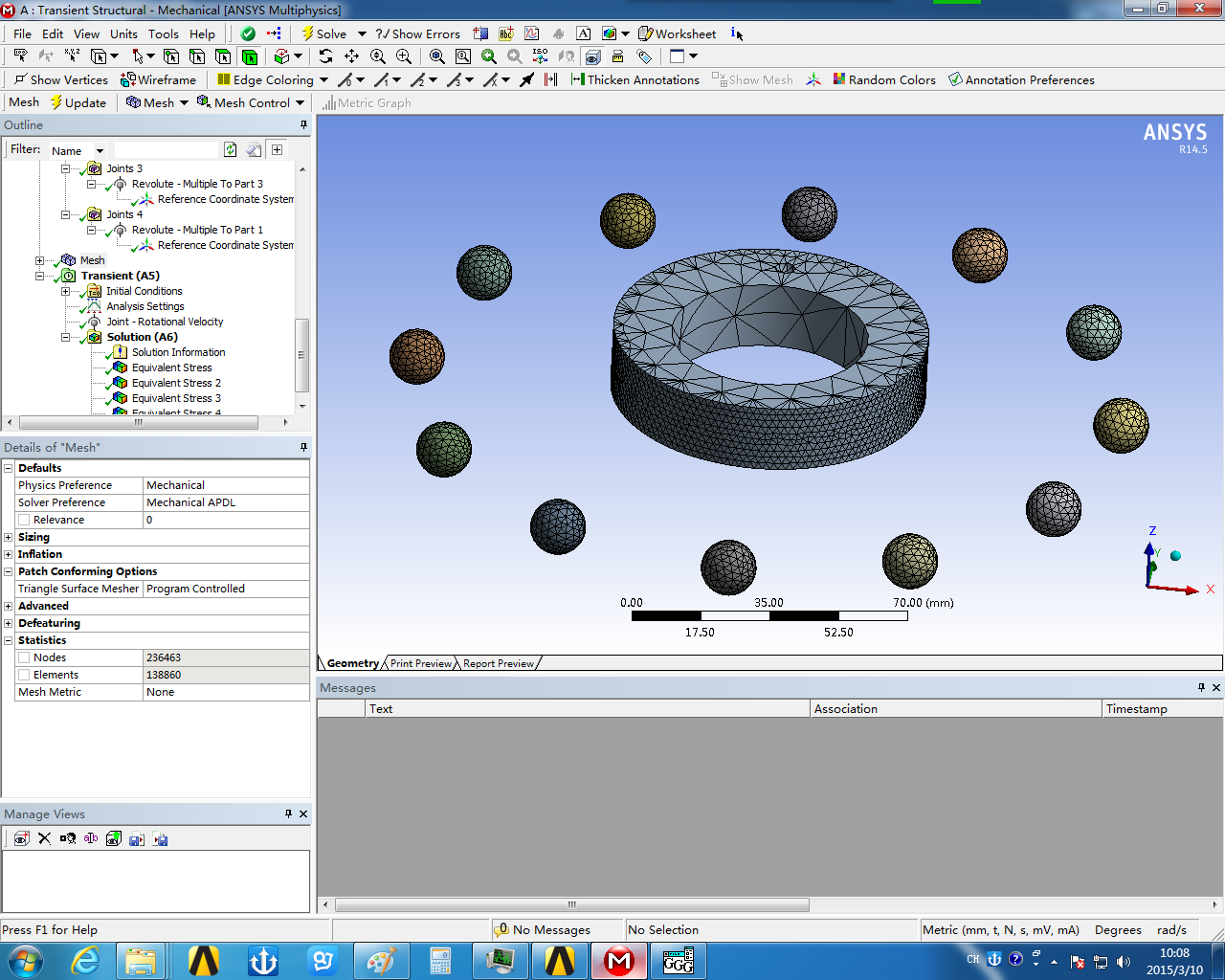
Task: Toggle Random Colors display
Action: (x=884, y=79)
